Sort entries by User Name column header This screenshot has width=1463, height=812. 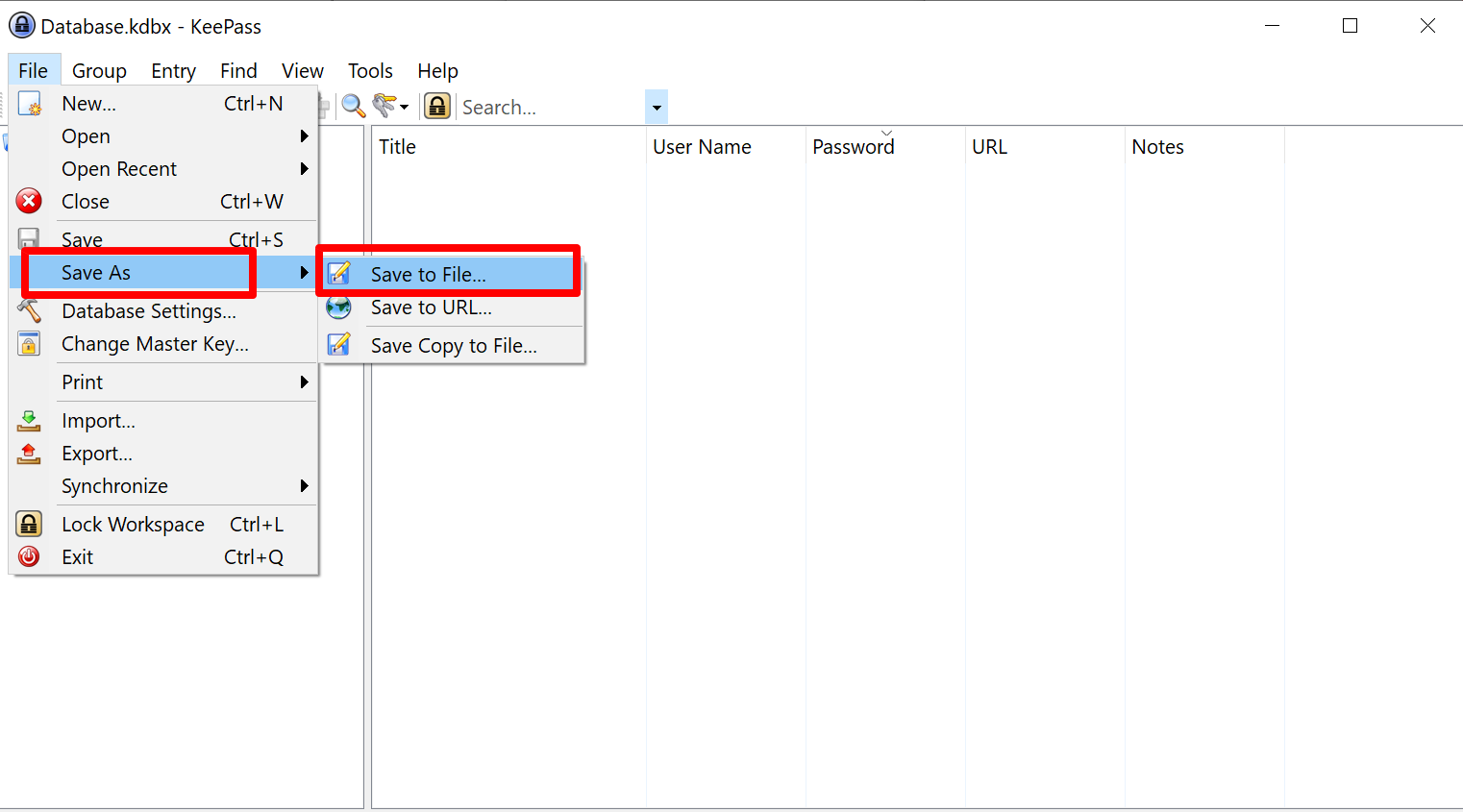(x=726, y=147)
